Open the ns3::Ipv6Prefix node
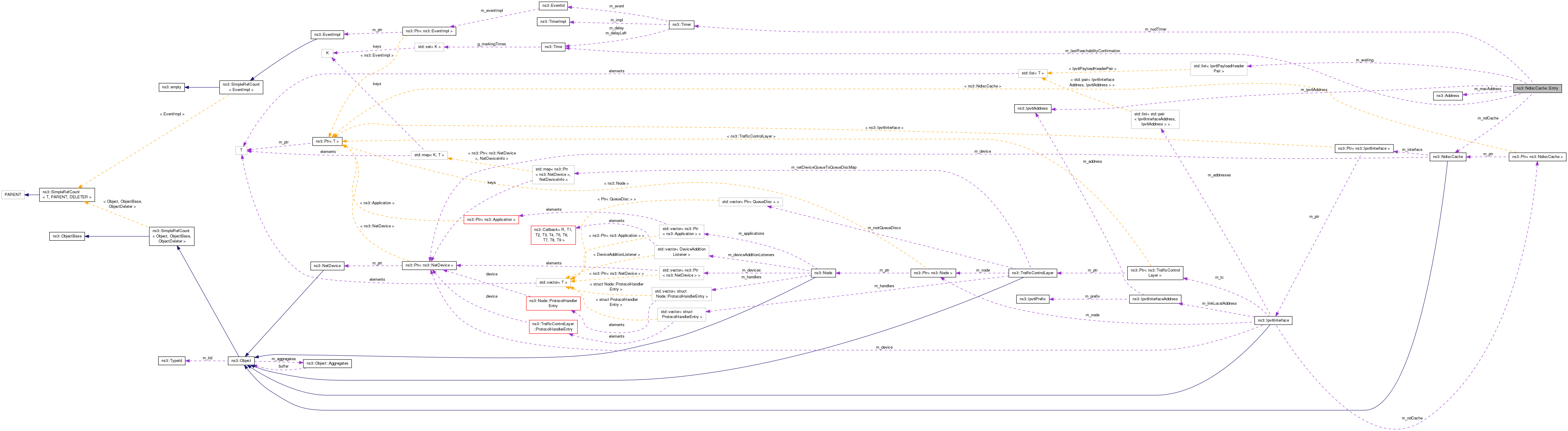The width and height of the screenshot is (1568, 431). coord(1032,299)
